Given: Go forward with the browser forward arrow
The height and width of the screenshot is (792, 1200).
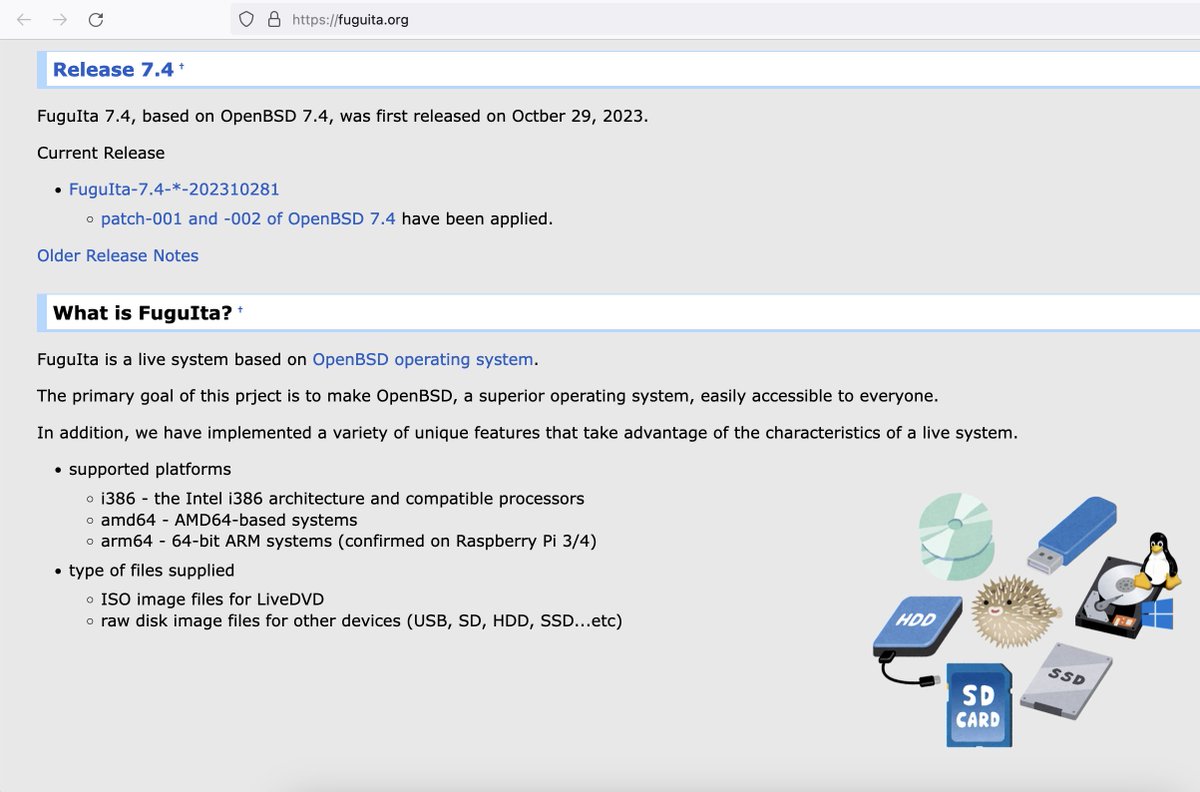Looking at the screenshot, I should pos(59,19).
